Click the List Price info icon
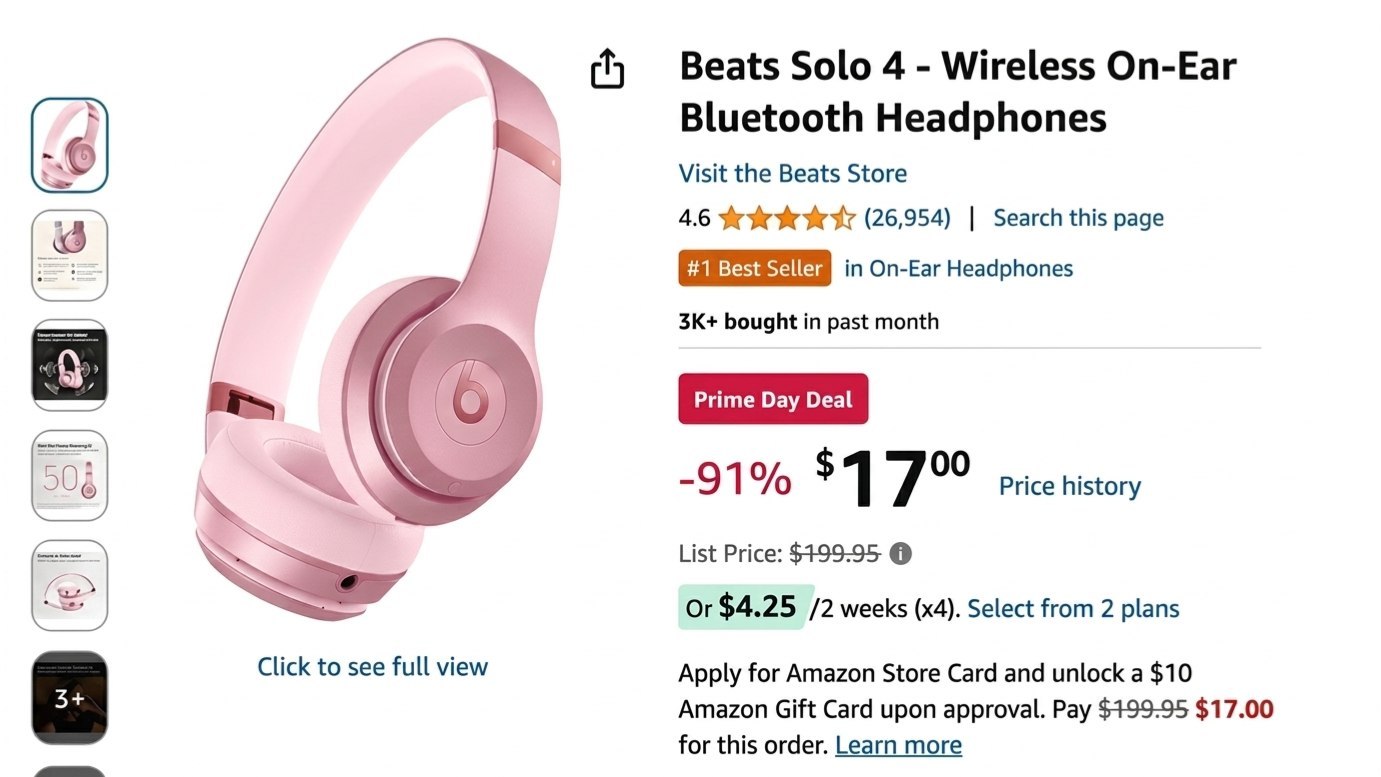Image resolution: width=1381 pixels, height=777 pixels. click(x=900, y=553)
